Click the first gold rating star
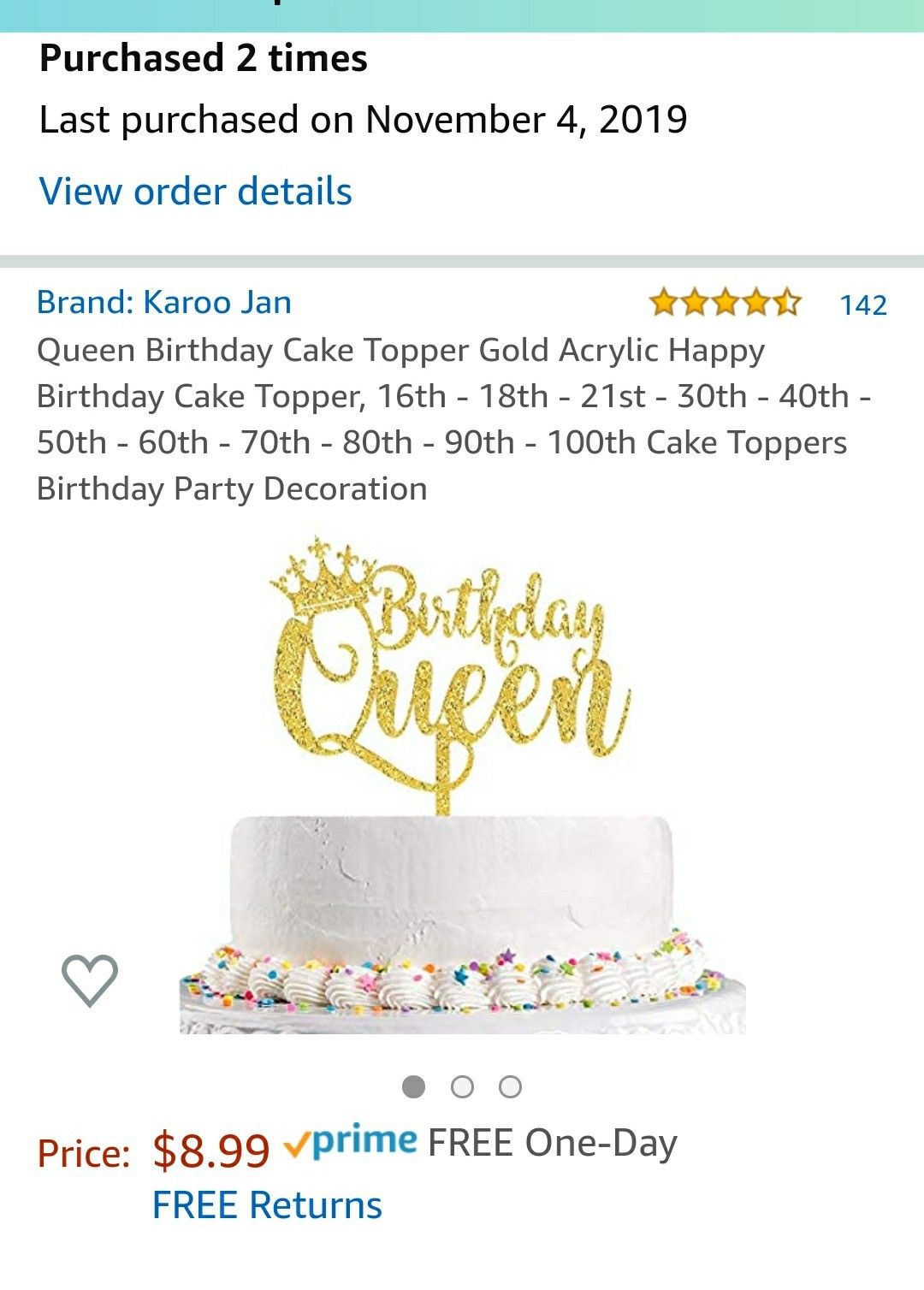This screenshot has width=924, height=1290. (662, 303)
